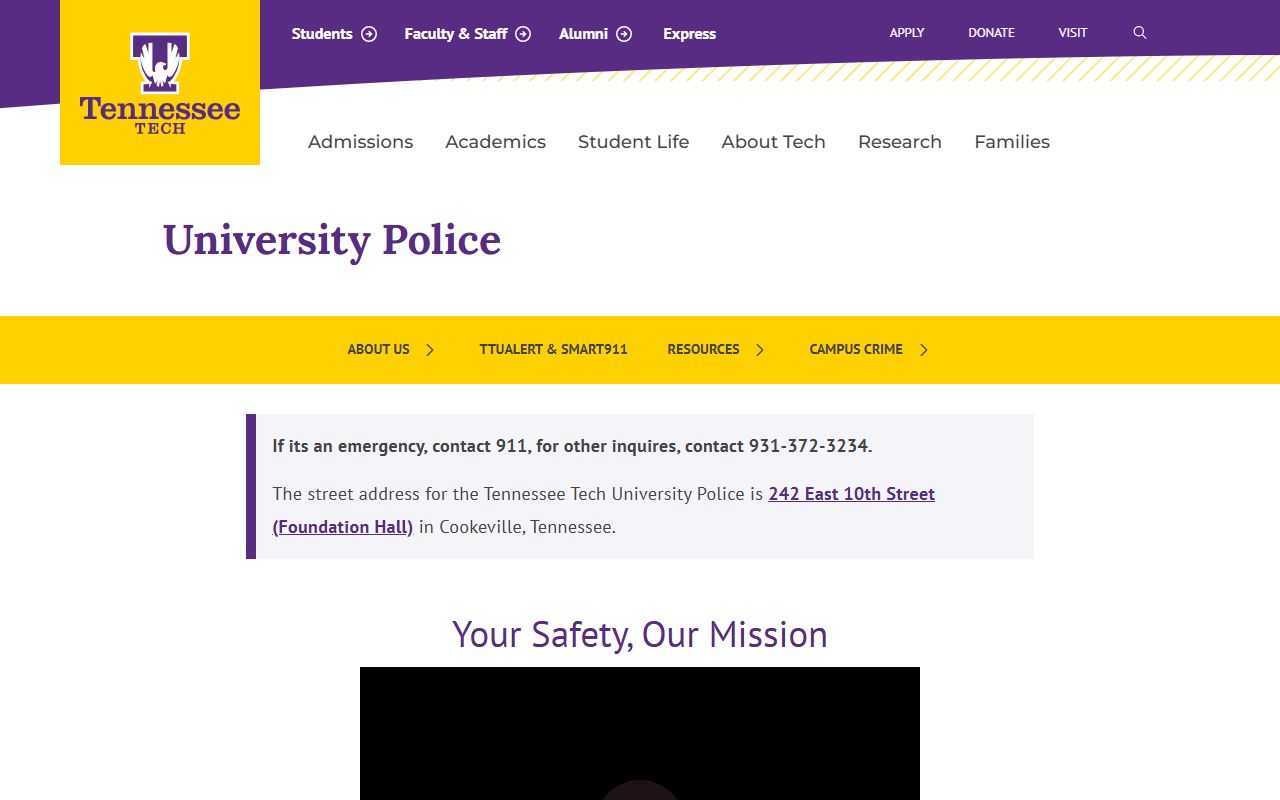Screen dimensions: 1280x800
Task: Open the 242 East 10th Street address link
Action: click(x=852, y=494)
